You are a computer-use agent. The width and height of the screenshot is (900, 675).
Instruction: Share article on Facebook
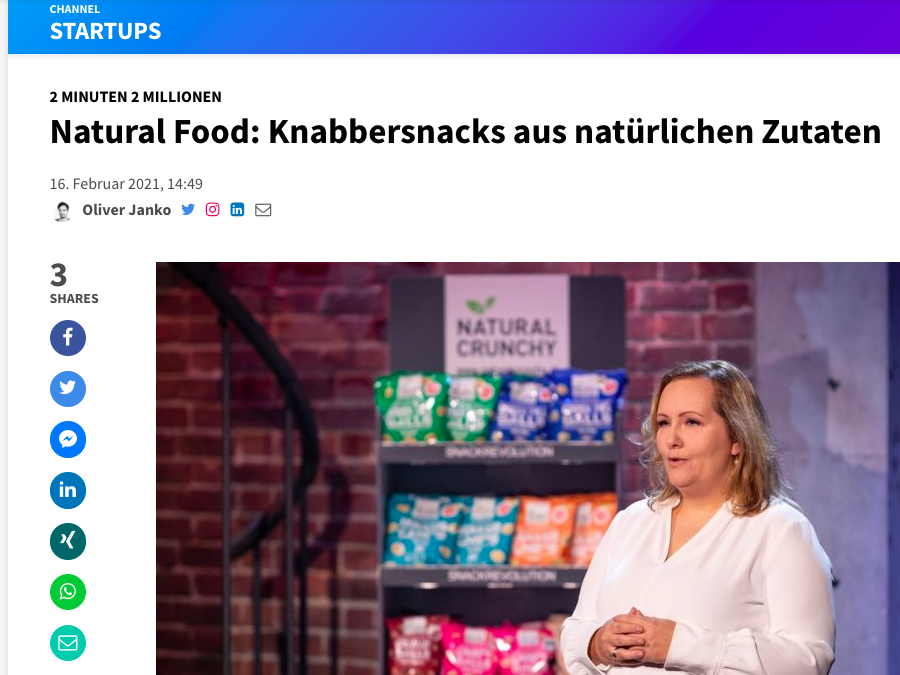click(68, 338)
